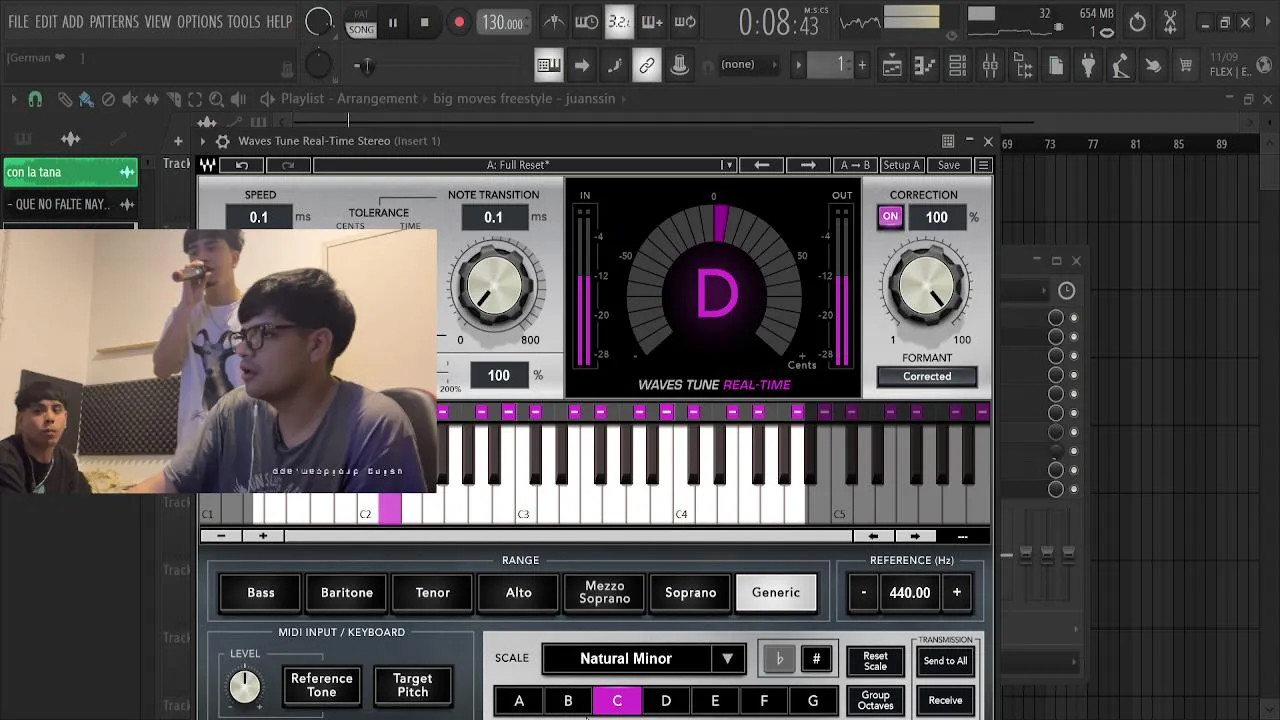Toggle loop recording icon
Image resolution: width=1280 pixels, height=720 pixels.
click(x=685, y=22)
